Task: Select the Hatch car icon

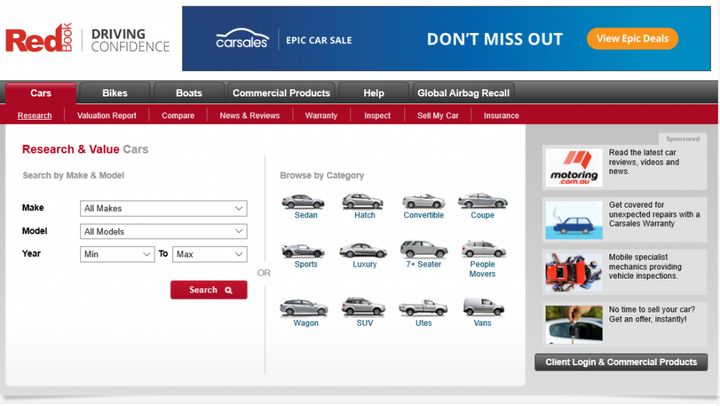Action: pyautogui.click(x=362, y=202)
